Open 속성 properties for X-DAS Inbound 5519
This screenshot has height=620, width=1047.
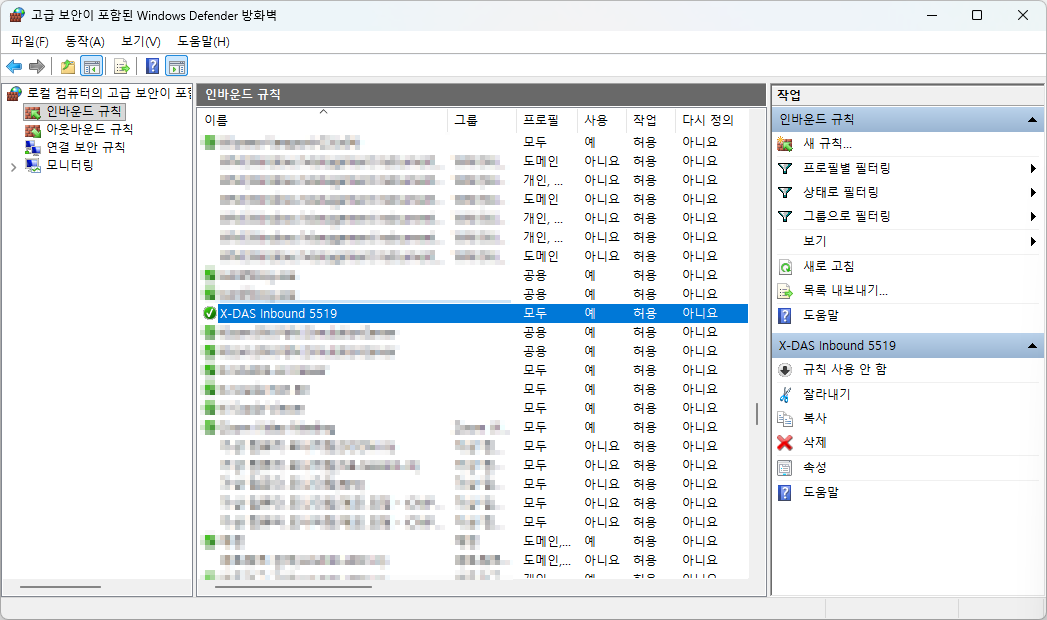click(x=814, y=468)
